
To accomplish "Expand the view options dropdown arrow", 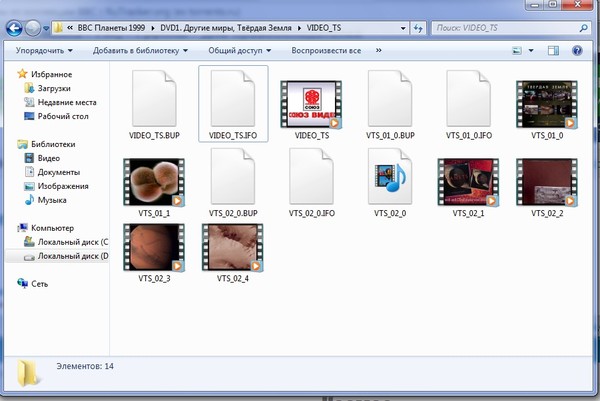I will 531,51.
